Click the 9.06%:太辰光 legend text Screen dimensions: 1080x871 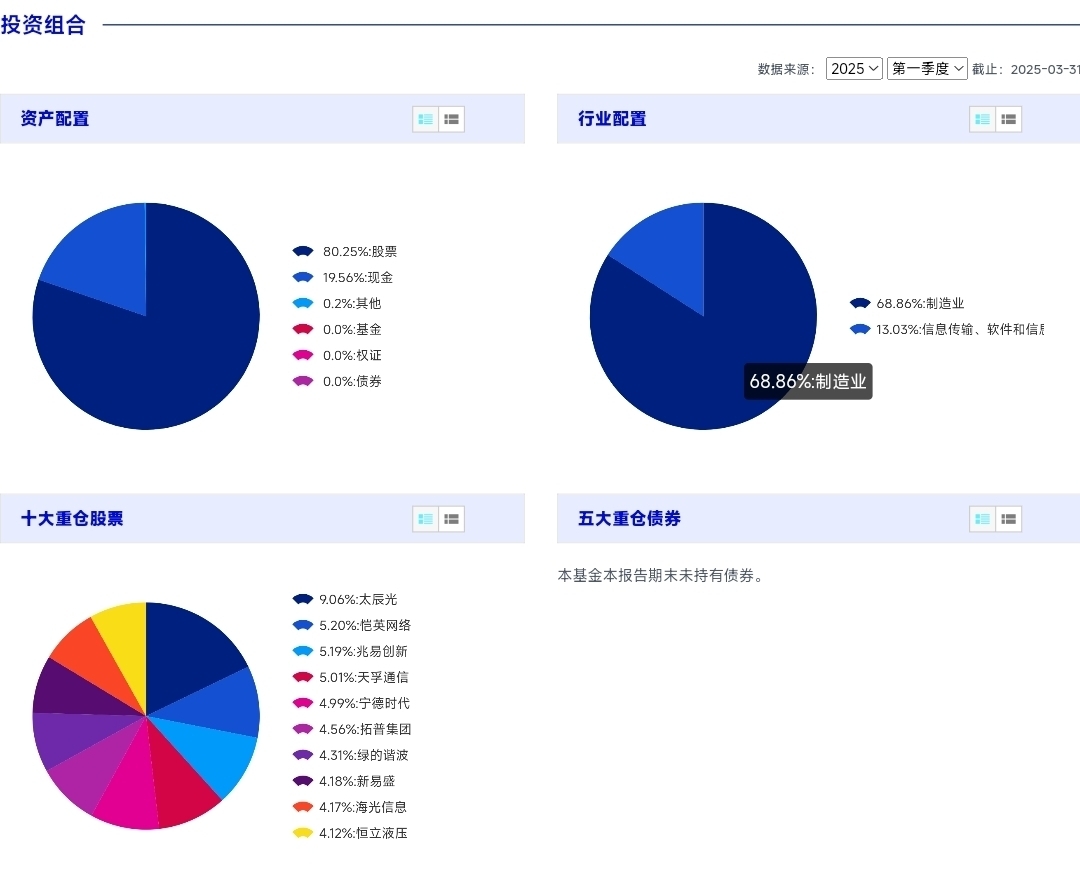(358, 600)
